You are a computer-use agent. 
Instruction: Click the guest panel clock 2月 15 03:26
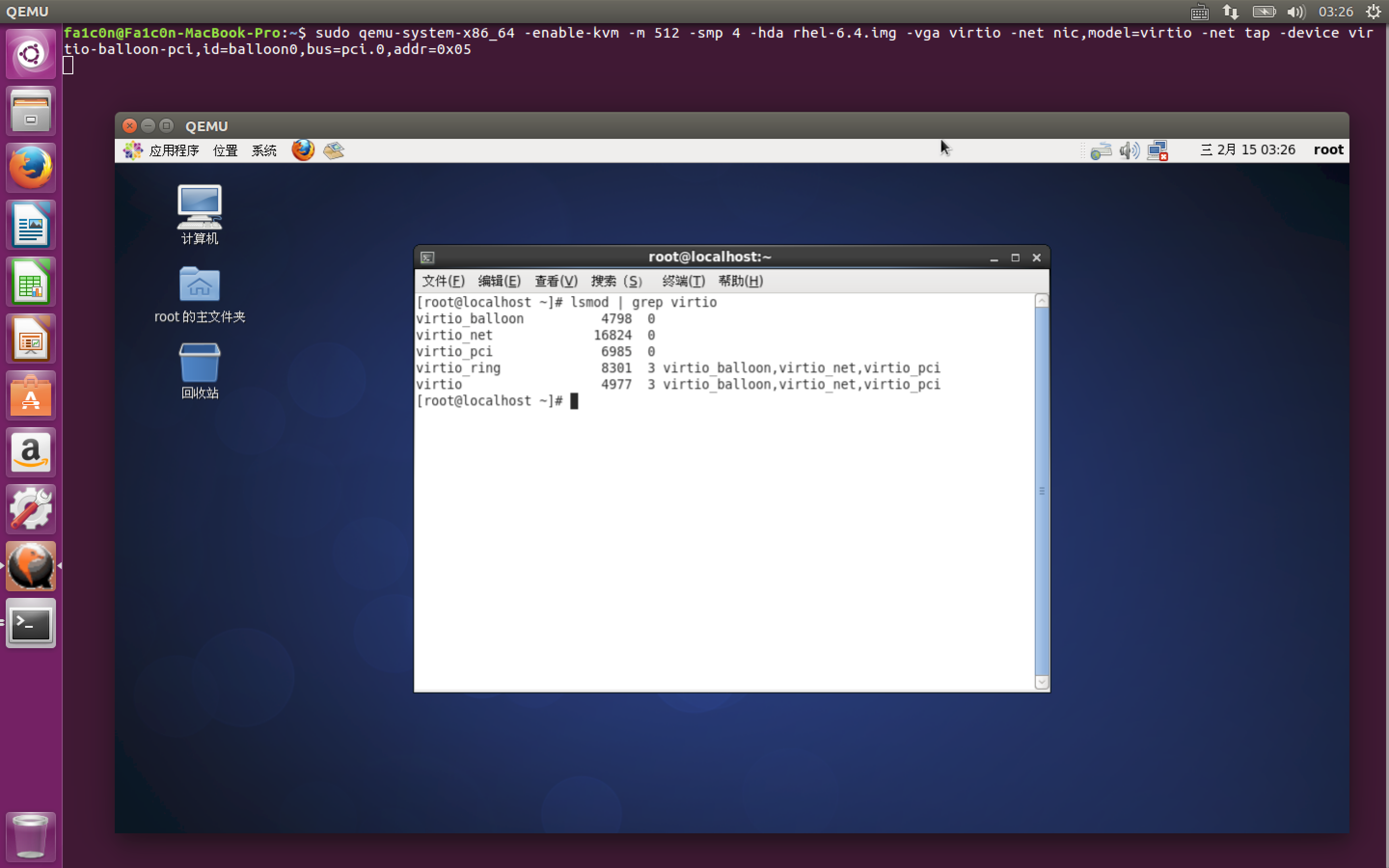tap(1248, 150)
